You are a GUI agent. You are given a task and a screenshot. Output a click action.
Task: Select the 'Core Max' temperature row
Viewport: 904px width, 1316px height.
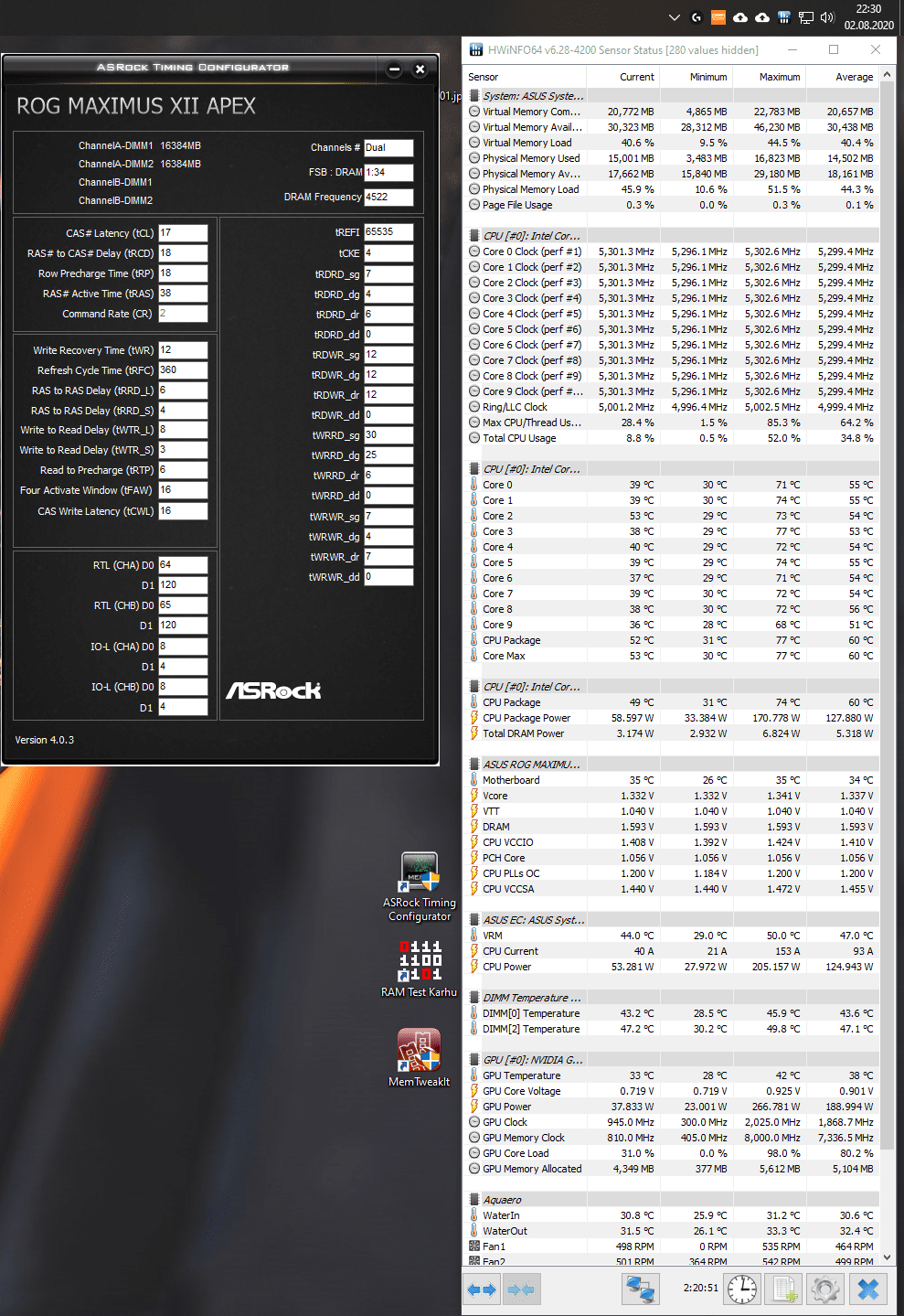tap(671, 656)
